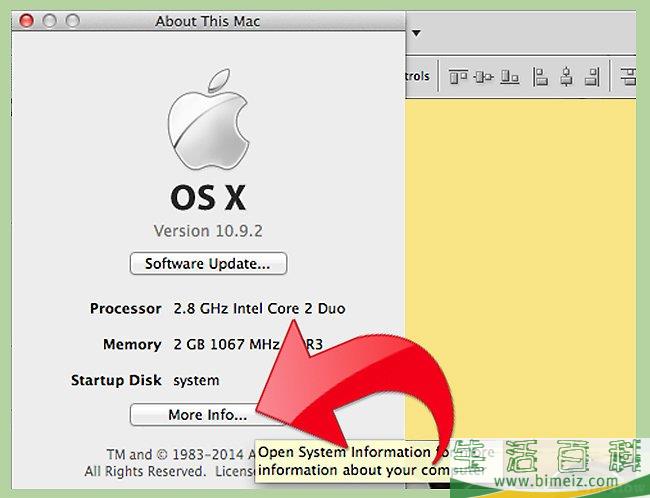Click the OS X heading text
The height and width of the screenshot is (498, 650).
(x=208, y=198)
